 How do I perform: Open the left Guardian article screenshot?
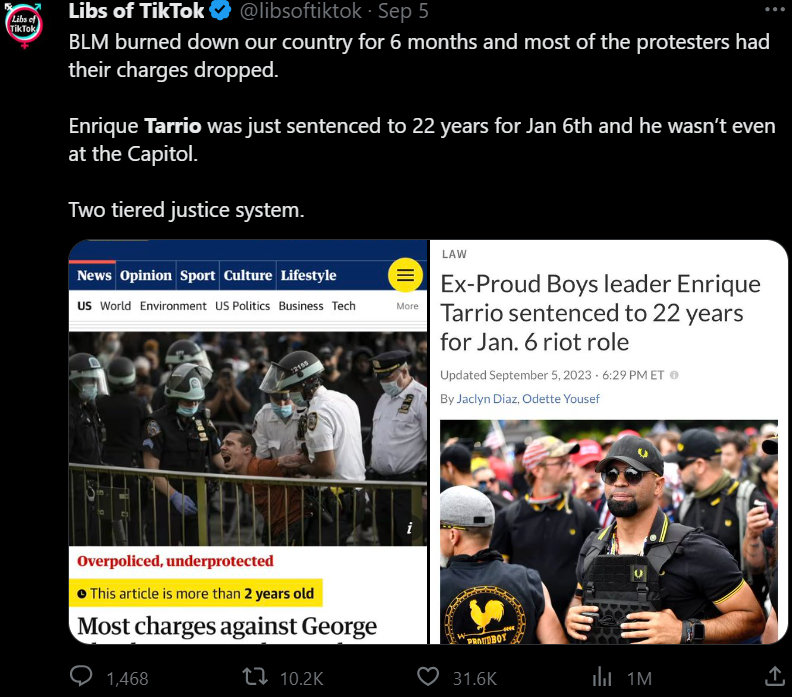click(x=248, y=442)
